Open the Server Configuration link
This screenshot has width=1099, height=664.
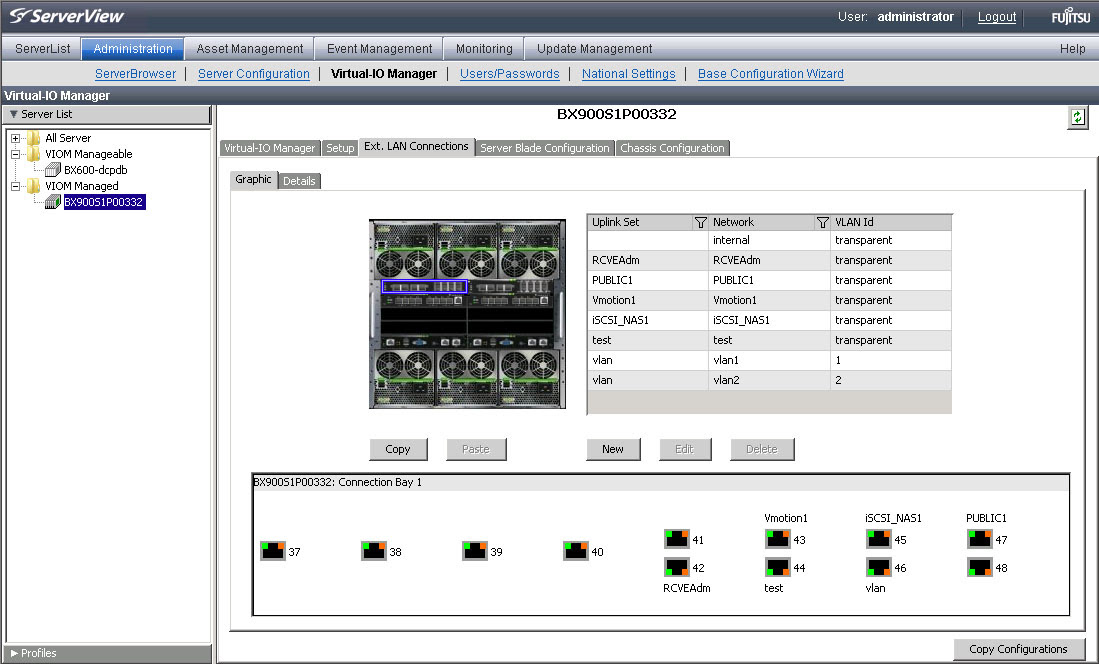coord(254,74)
